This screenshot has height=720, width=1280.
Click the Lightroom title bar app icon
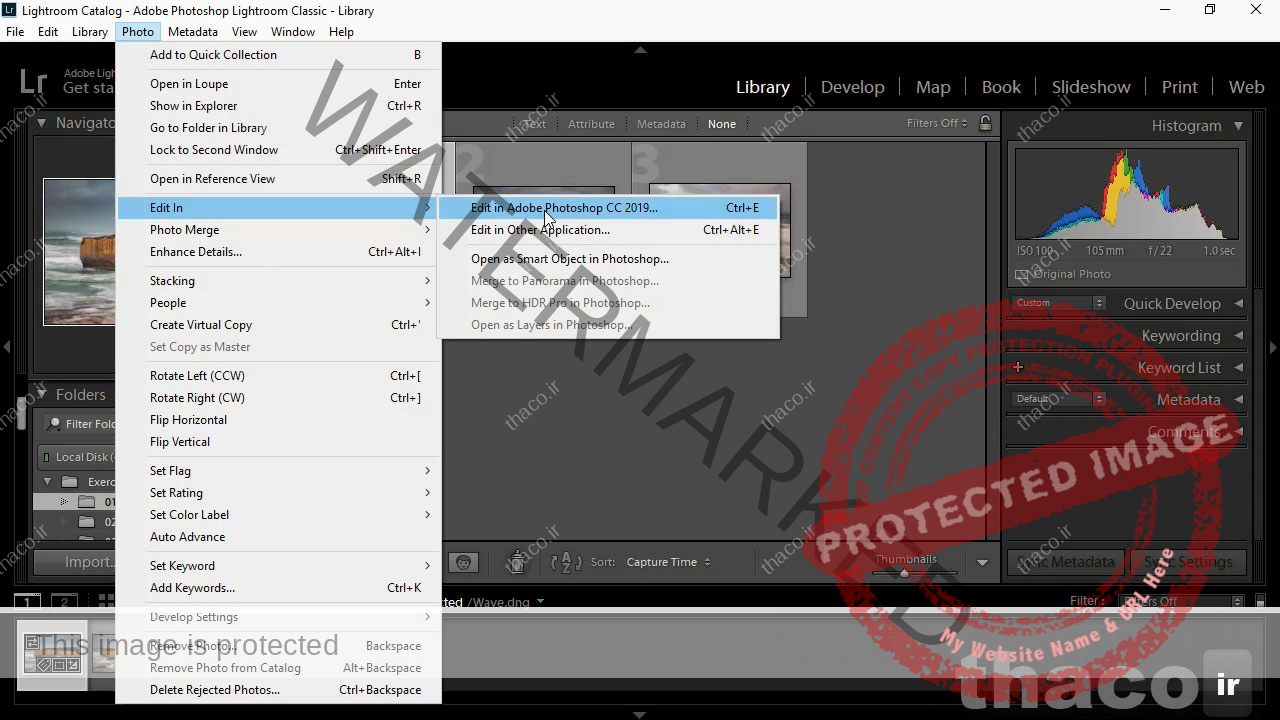(x=10, y=10)
